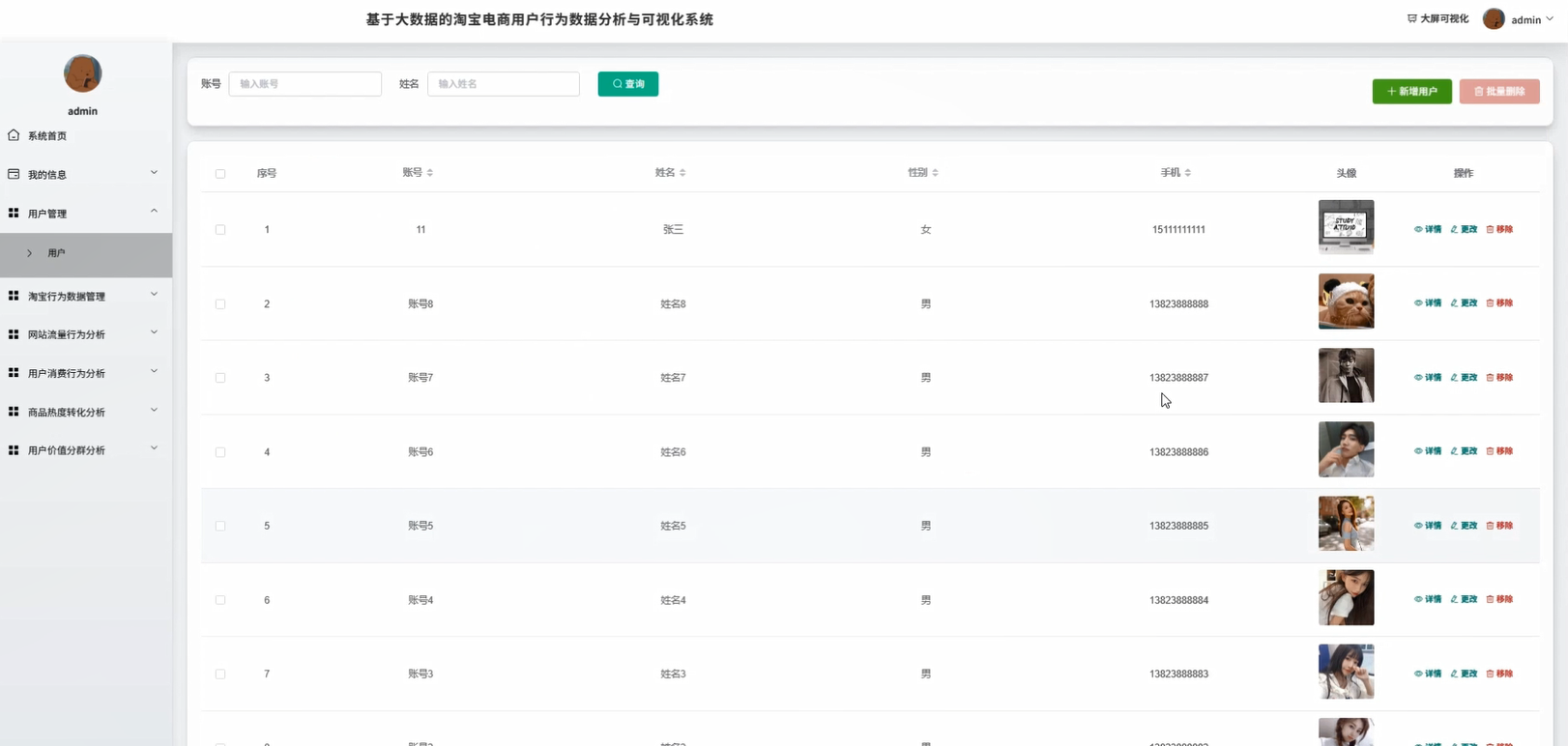Focus the 输入账号 input field
The width and height of the screenshot is (1568, 746).
pyautogui.click(x=305, y=84)
